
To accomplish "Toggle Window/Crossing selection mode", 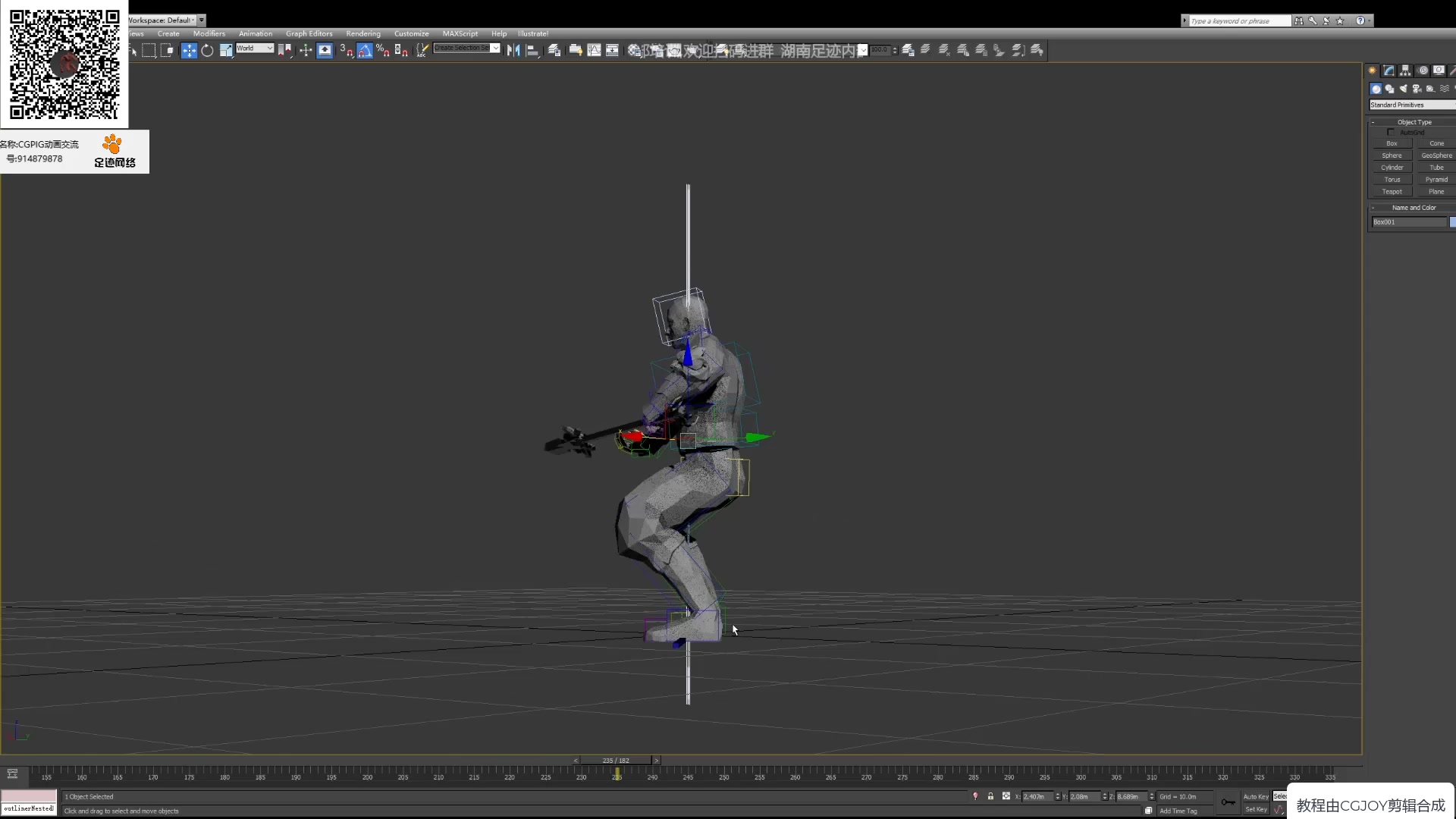I will pos(168,51).
